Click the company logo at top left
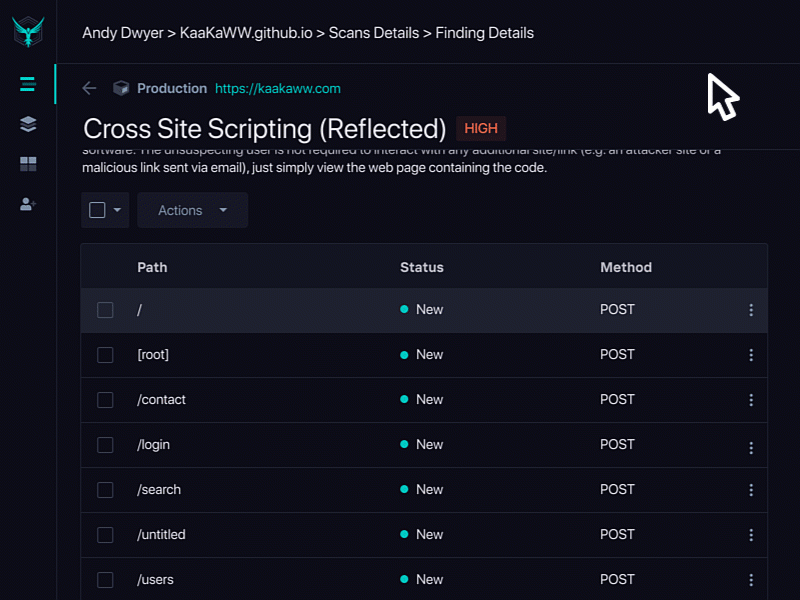This screenshot has width=800, height=600. pos(27,30)
